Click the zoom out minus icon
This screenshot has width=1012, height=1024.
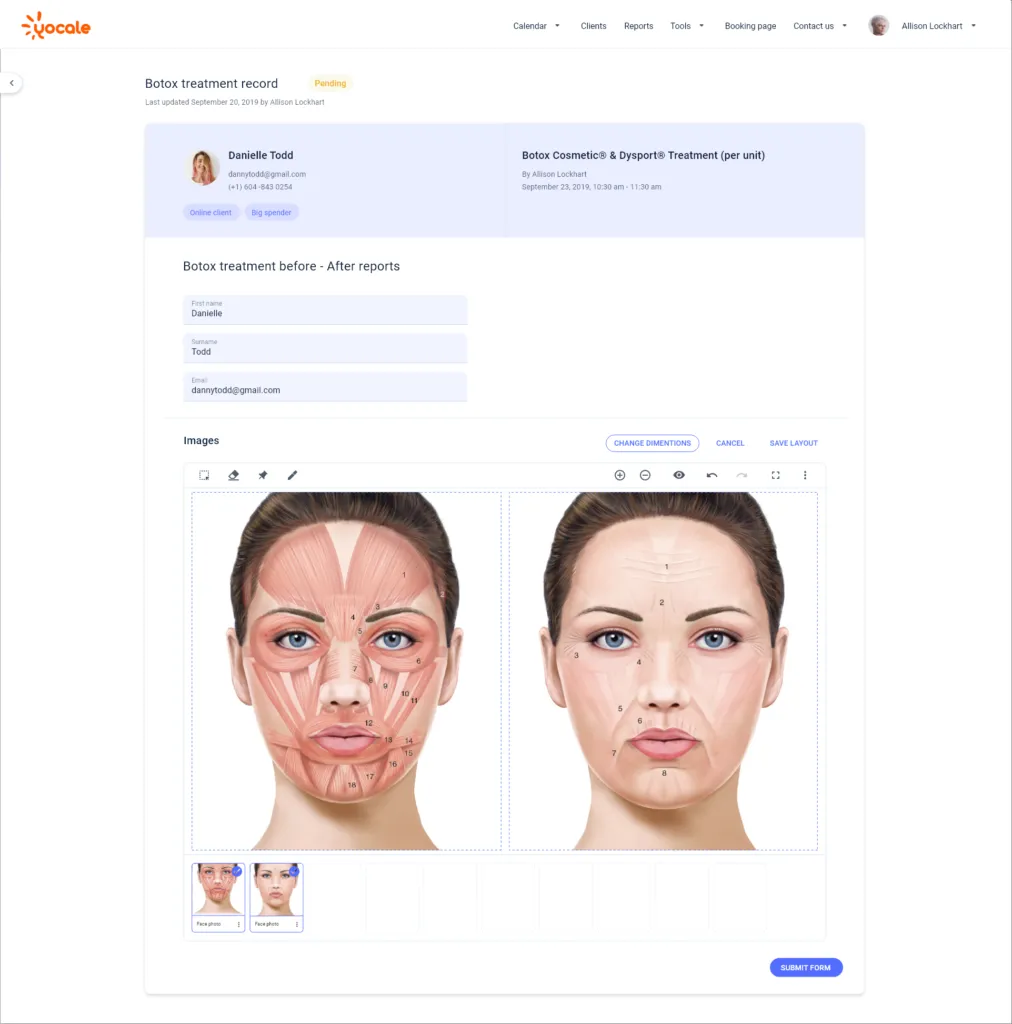coord(645,475)
